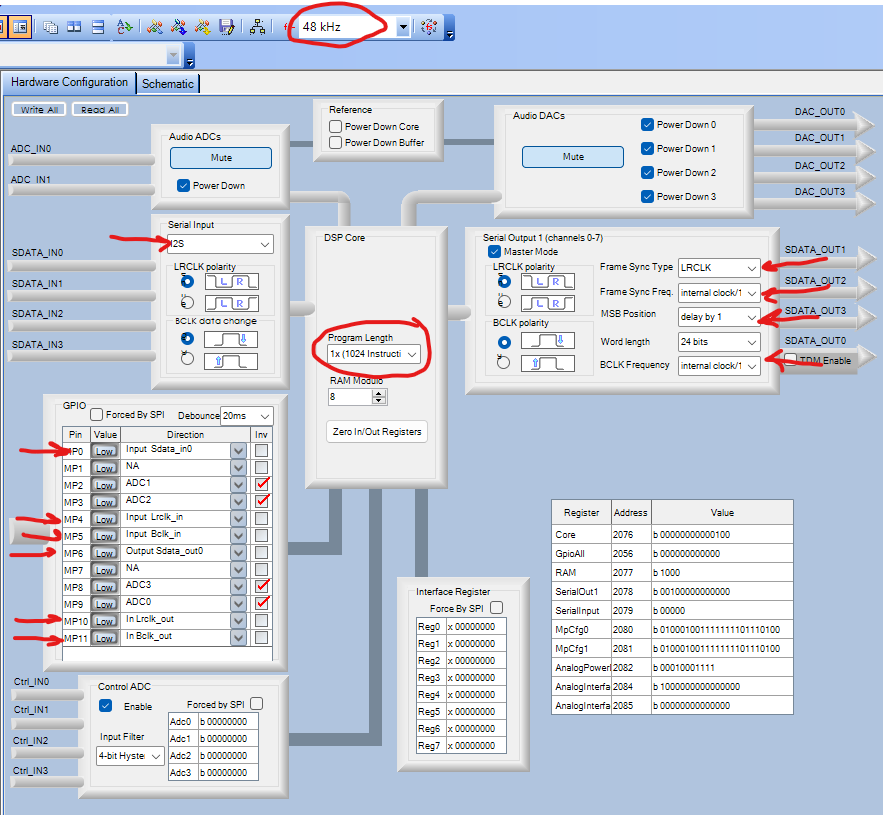Toggle Power Down Core checkbox in Reference
Image resolution: width=883 pixels, height=815 pixels.
pyautogui.click(x=336, y=126)
